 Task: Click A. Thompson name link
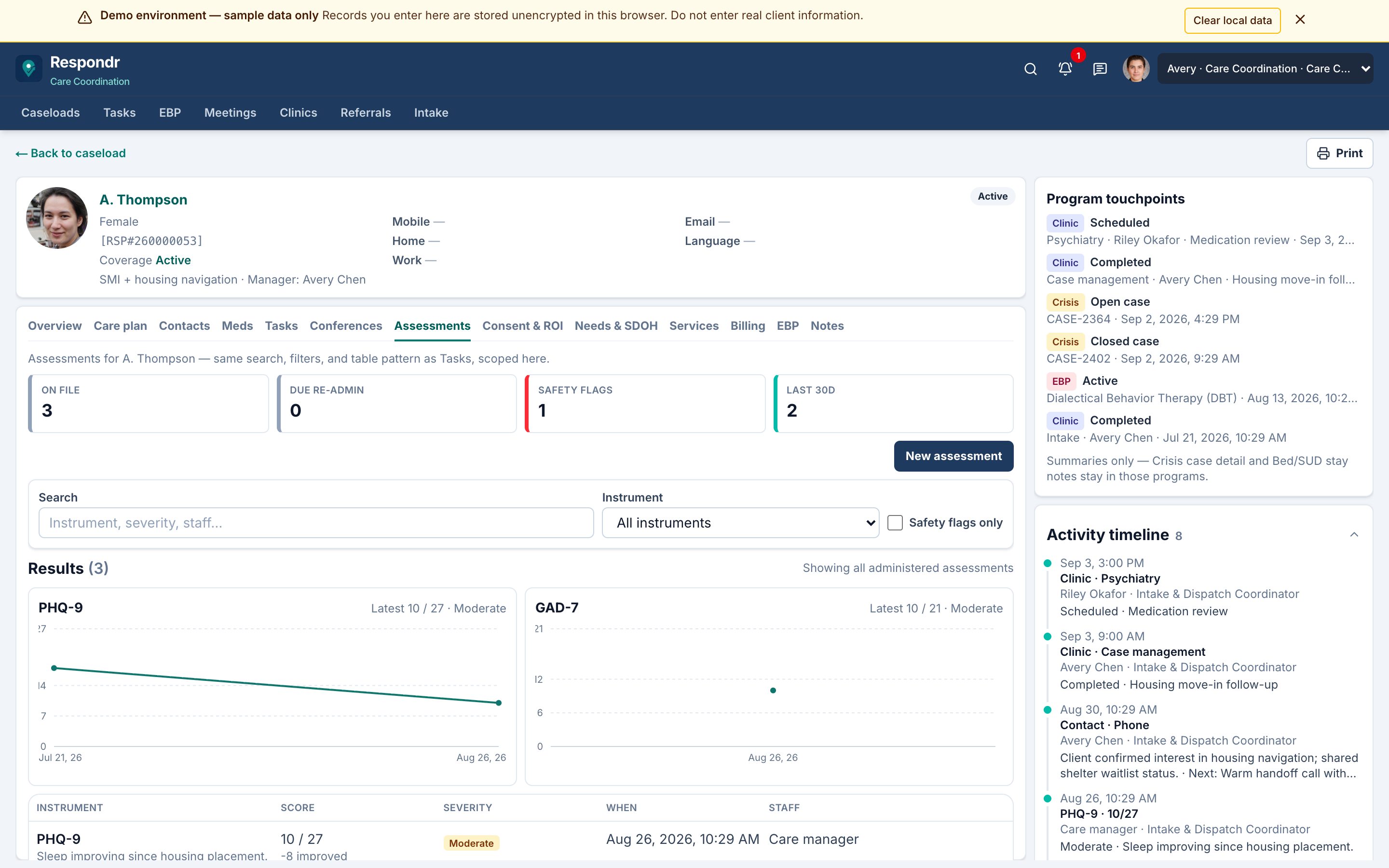144,200
